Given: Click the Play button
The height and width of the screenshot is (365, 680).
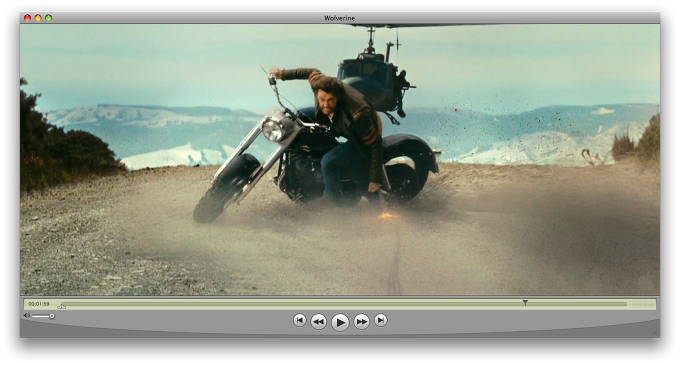Looking at the screenshot, I should click(340, 322).
